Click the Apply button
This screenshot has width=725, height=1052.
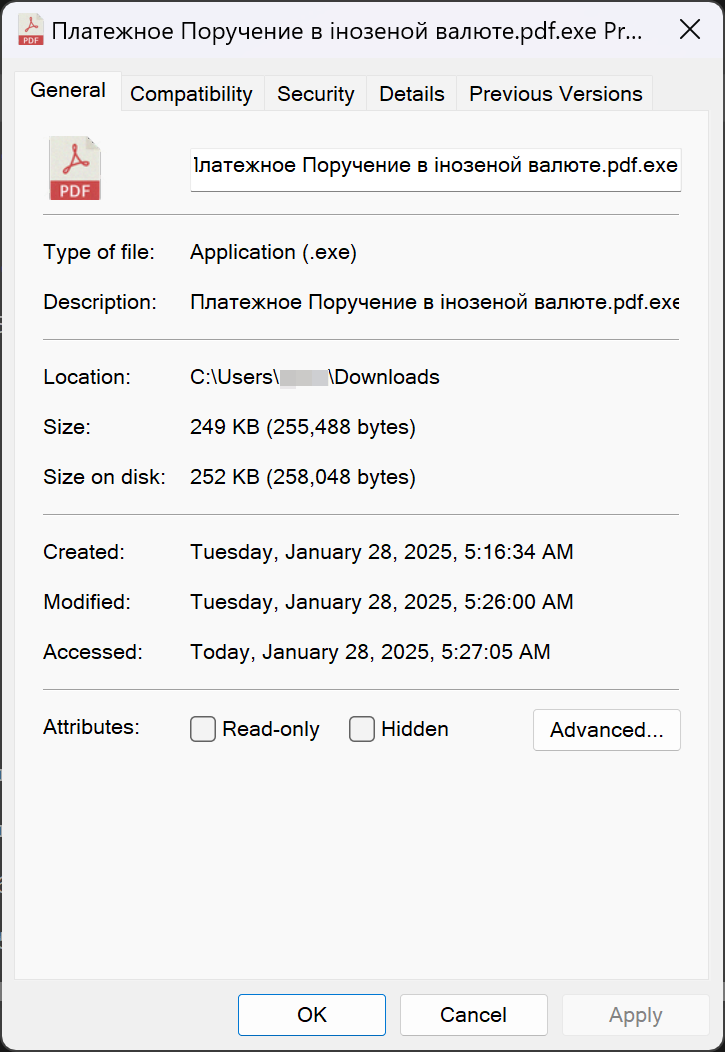pos(635,1015)
